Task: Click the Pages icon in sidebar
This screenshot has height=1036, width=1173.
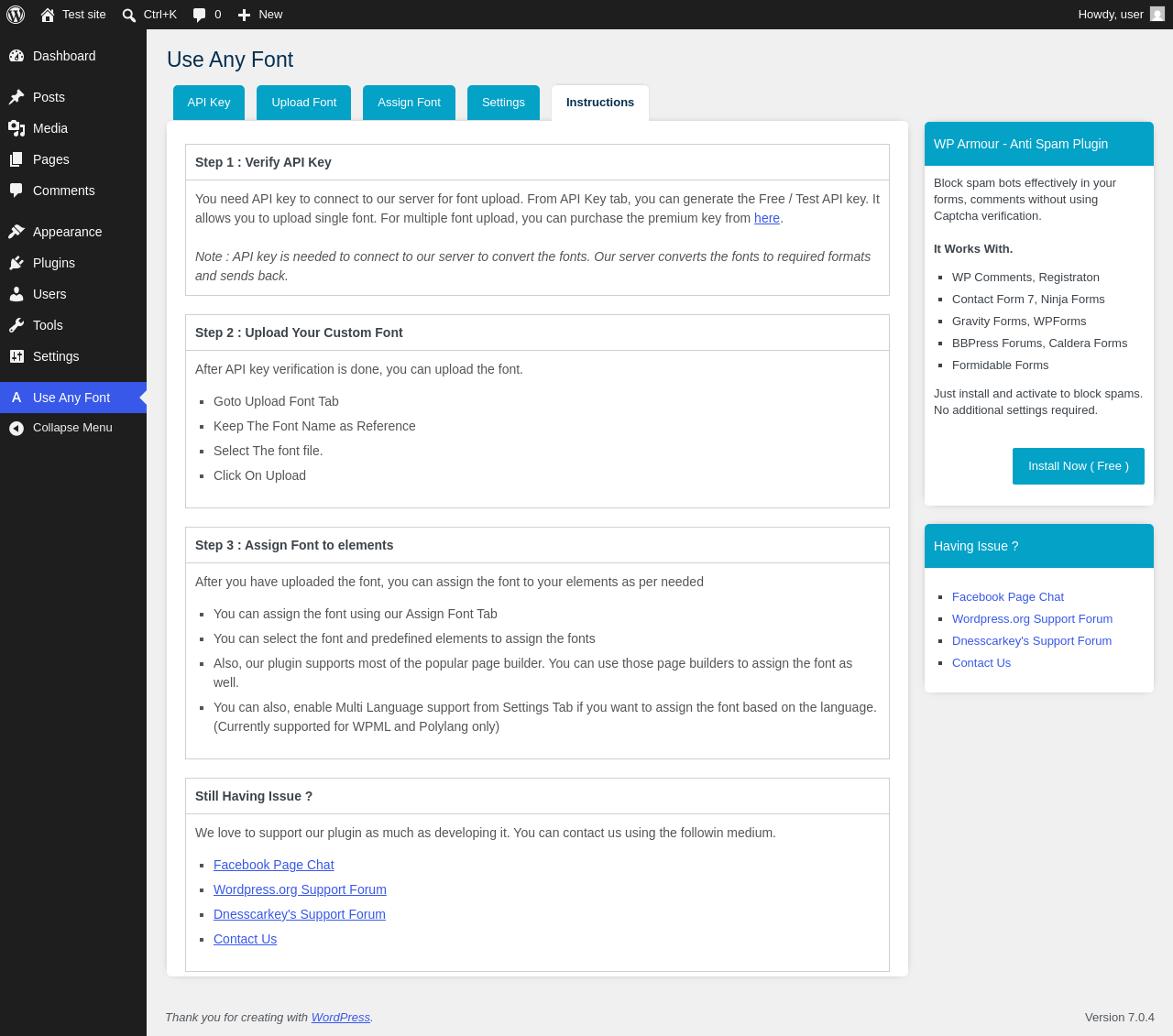Action: [16, 159]
